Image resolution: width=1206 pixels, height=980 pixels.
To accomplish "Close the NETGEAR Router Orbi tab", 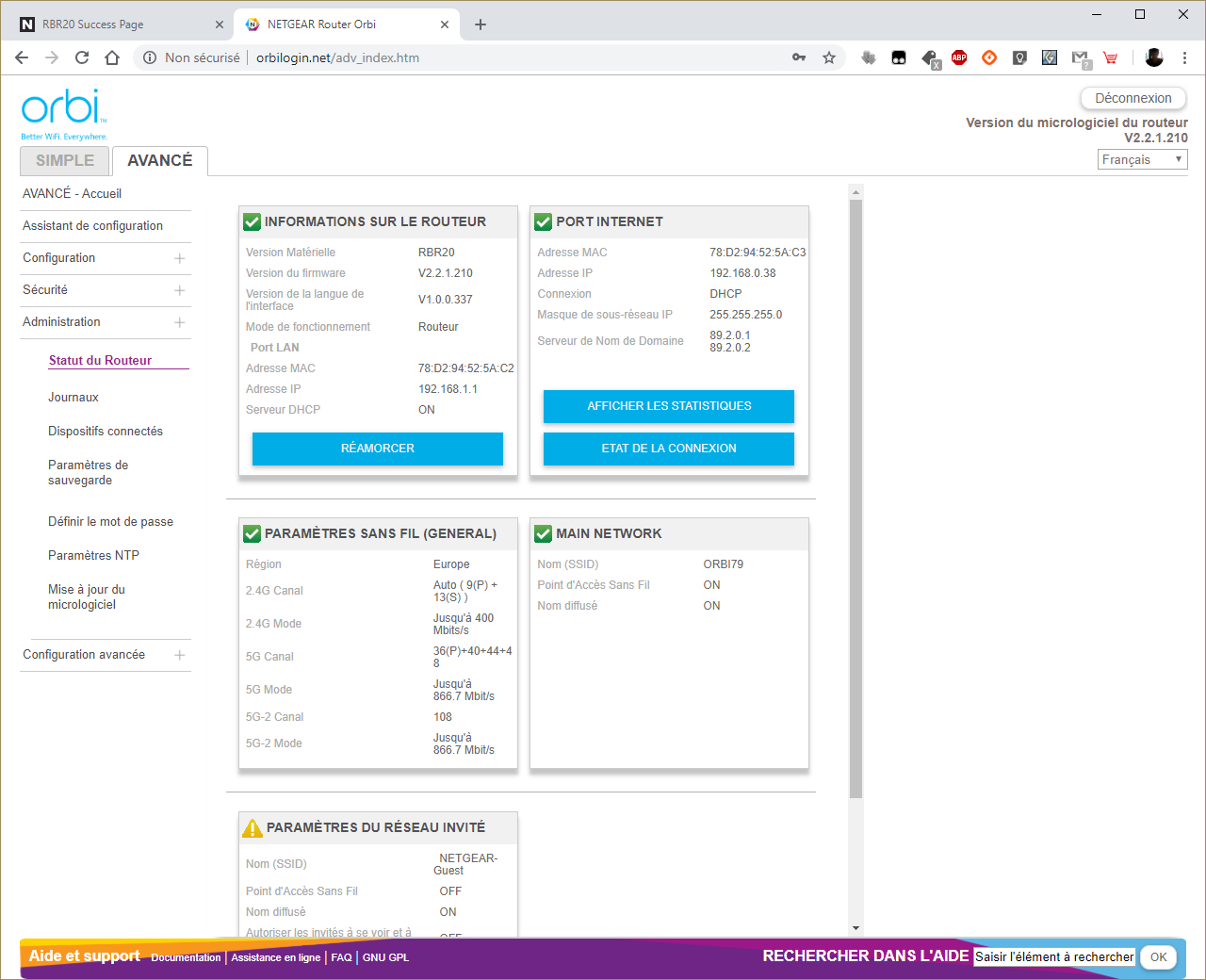I will [x=445, y=24].
